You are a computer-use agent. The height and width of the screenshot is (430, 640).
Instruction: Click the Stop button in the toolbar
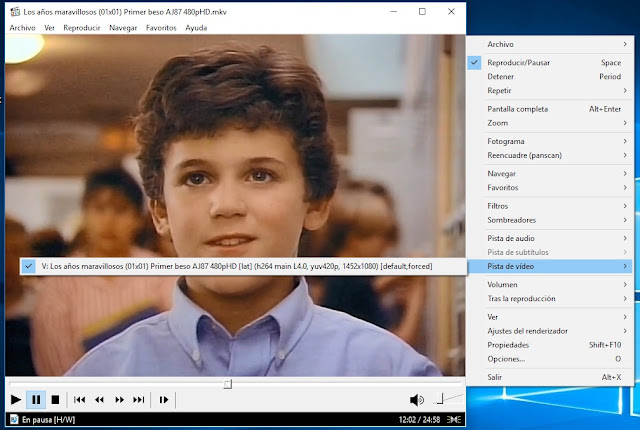coord(56,400)
